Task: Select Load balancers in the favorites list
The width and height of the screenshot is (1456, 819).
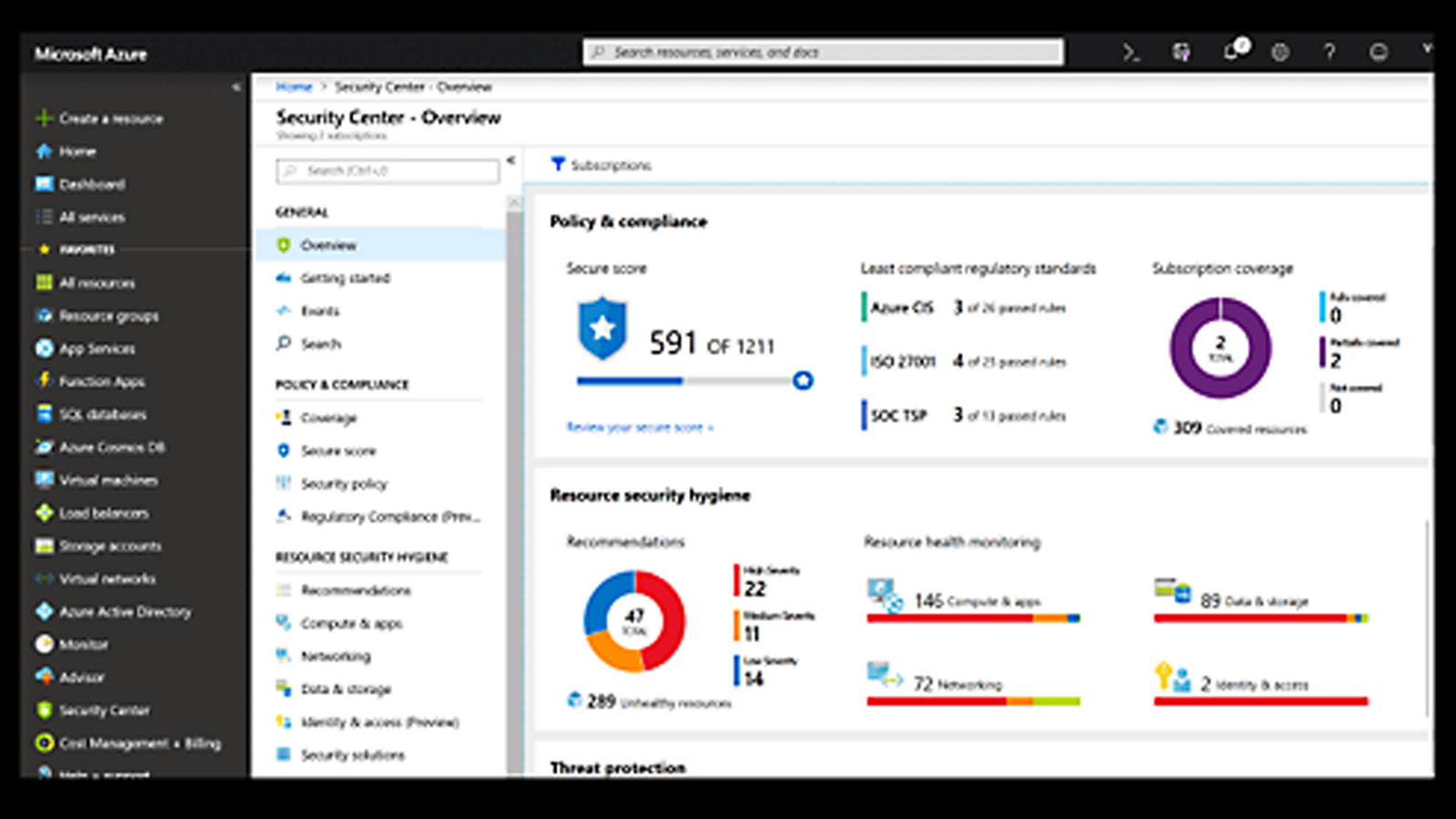Action: (105, 513)
